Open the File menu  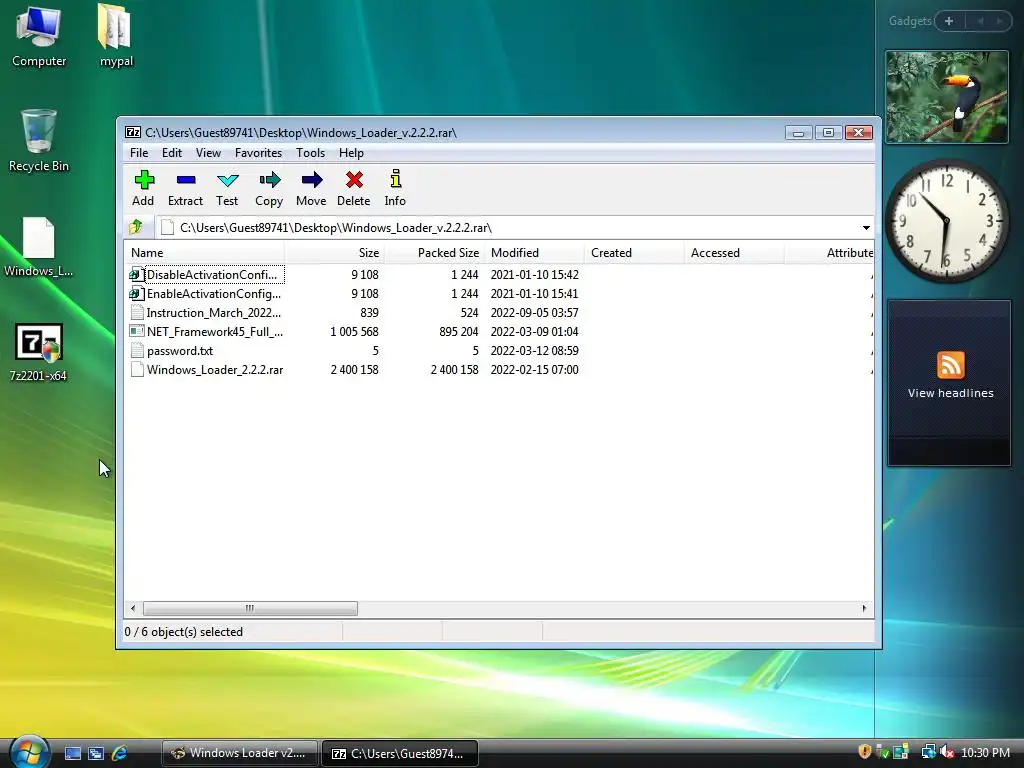point(139,153)
